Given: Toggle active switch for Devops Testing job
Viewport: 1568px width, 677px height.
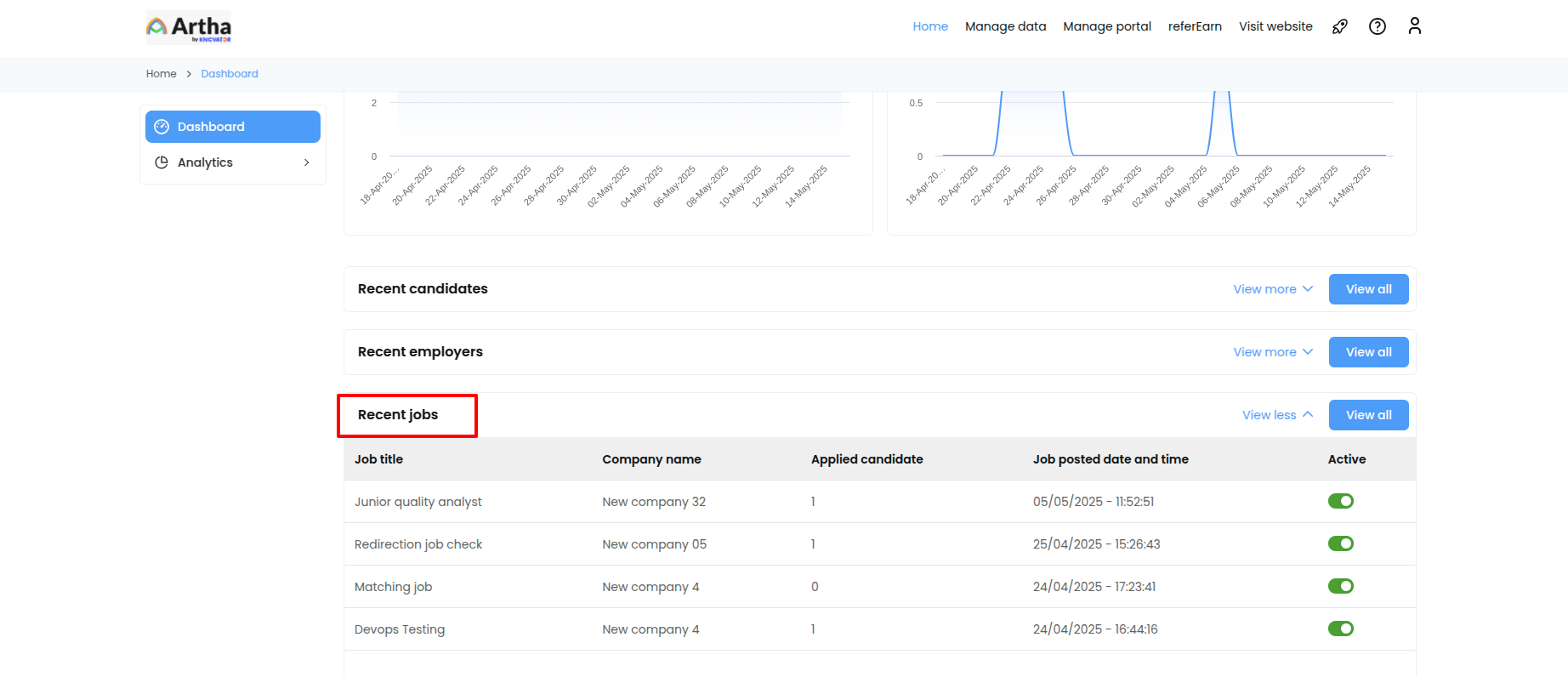Looking at the screenshot, I should click(x=1340, y=629).
